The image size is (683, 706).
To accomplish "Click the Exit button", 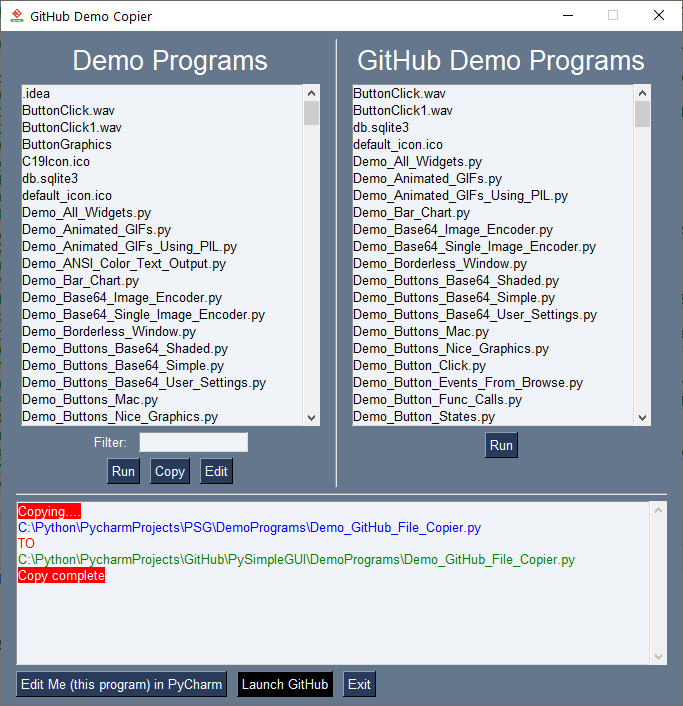I will tap(359, 684).
